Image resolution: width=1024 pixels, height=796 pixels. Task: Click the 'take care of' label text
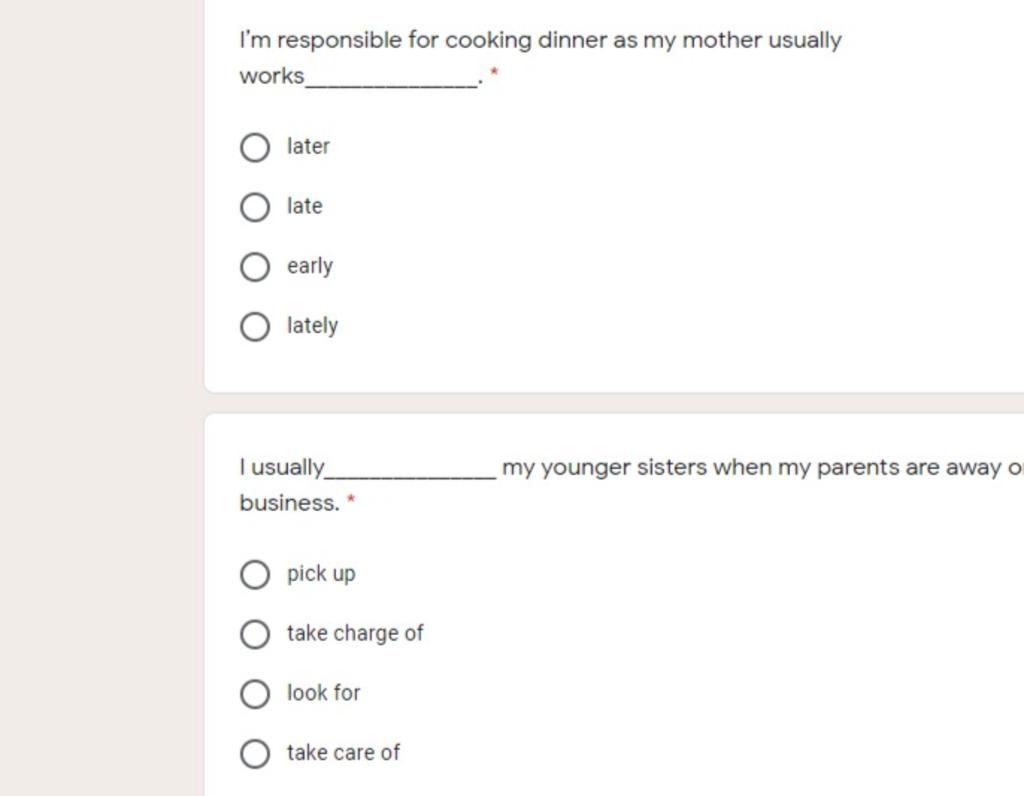pyautogui.click(x=344, y=753)
